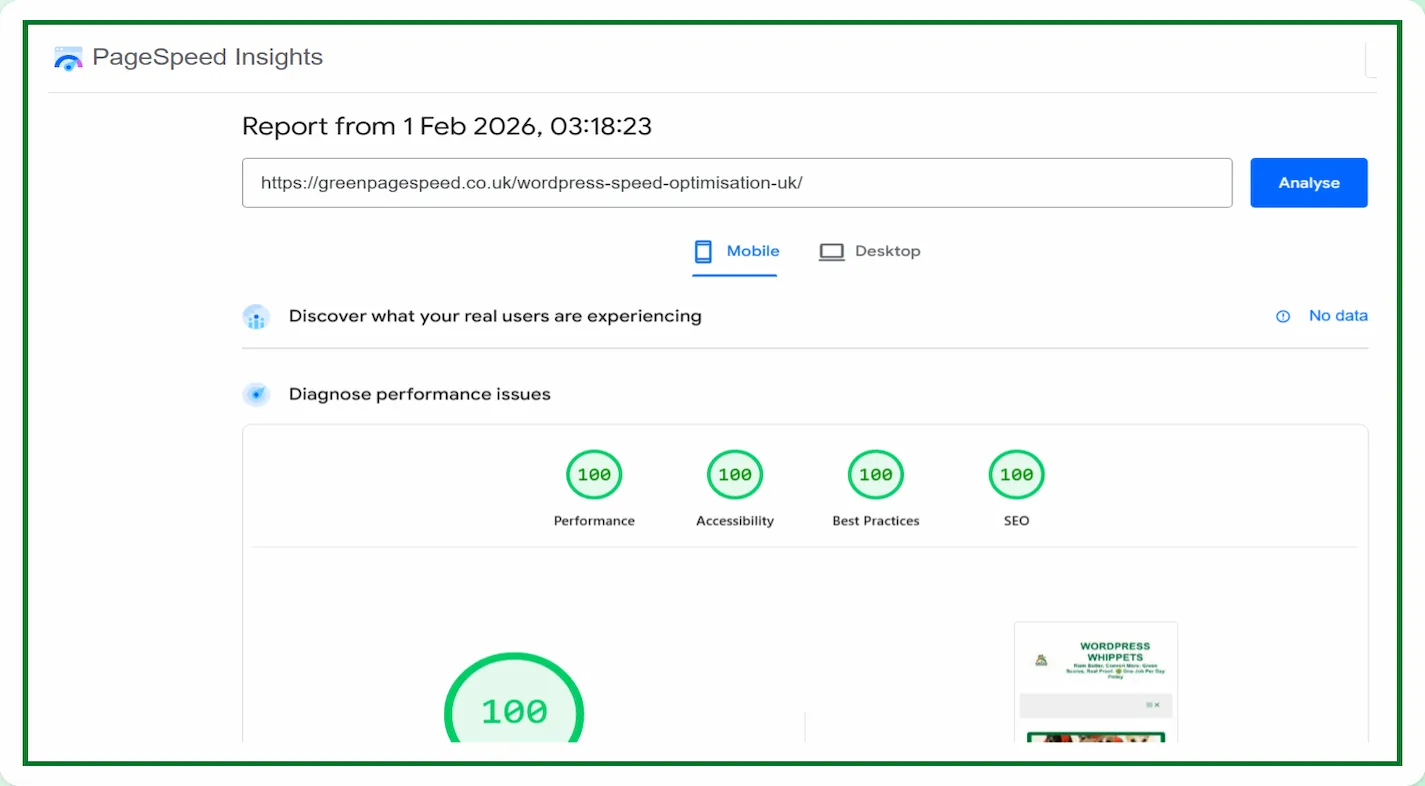1425x786 pixels.
Task: Click the Discover real users experiencing heading
Action: pos(495,316)
